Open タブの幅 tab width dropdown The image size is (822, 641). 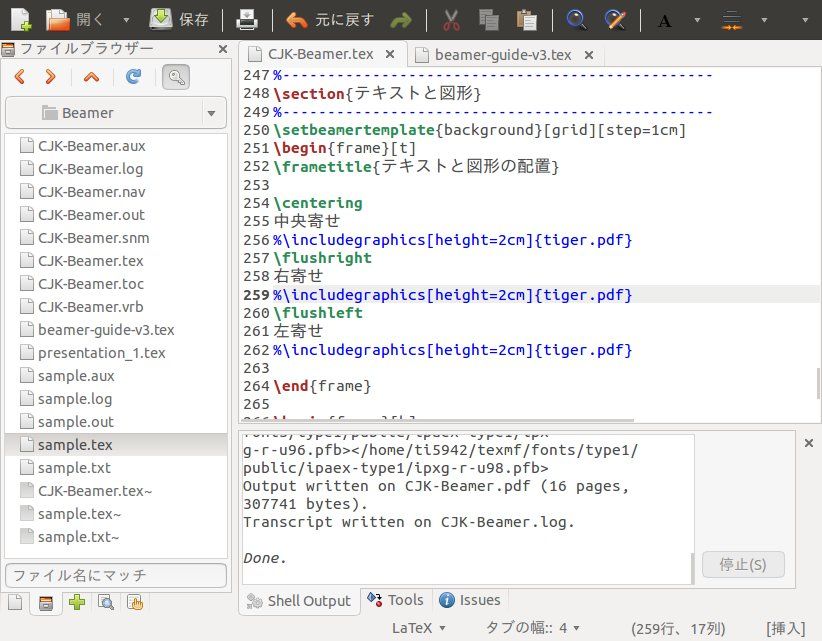tap(533, 628)
